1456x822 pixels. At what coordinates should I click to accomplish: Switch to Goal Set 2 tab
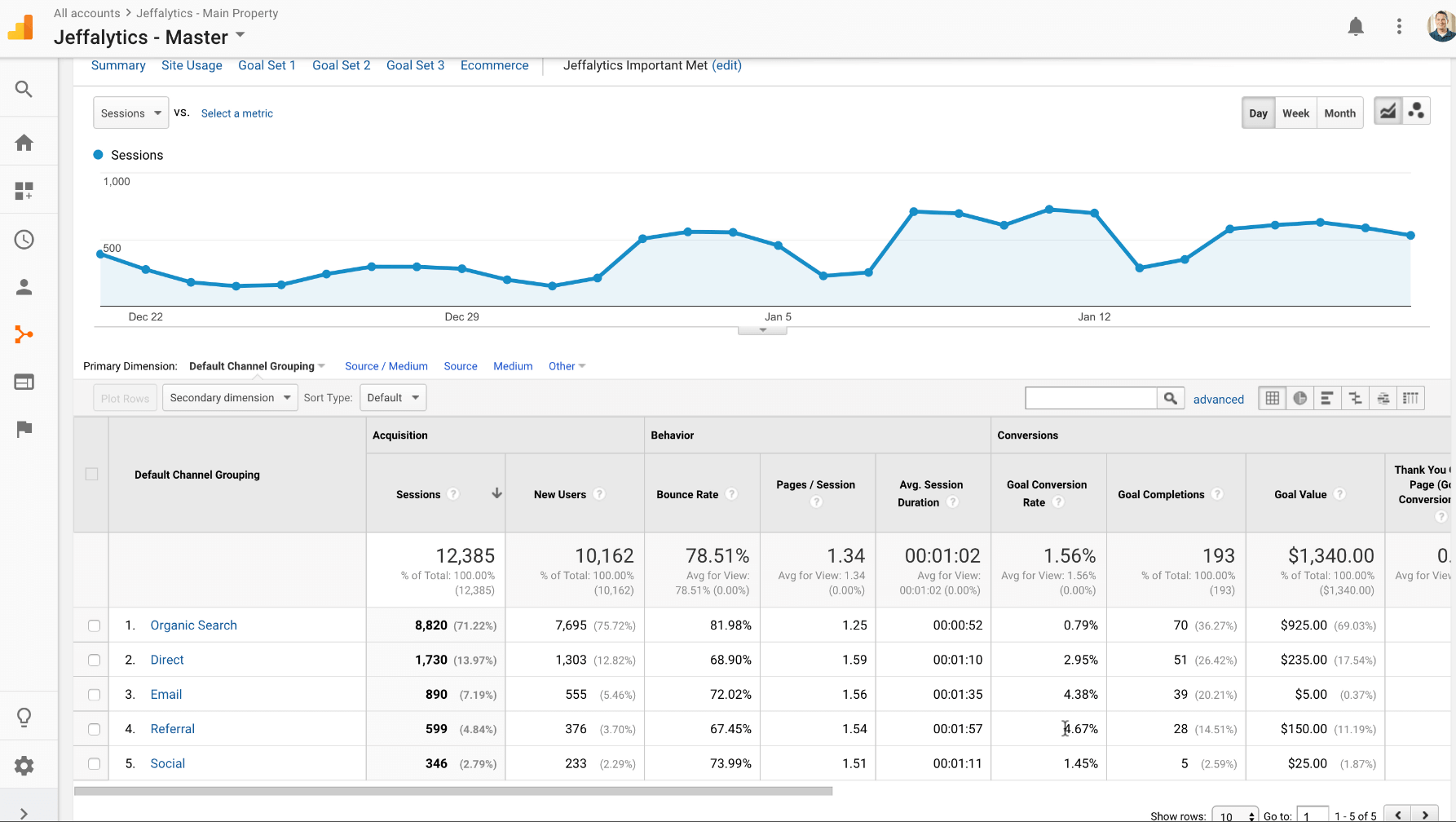point(341,65)
